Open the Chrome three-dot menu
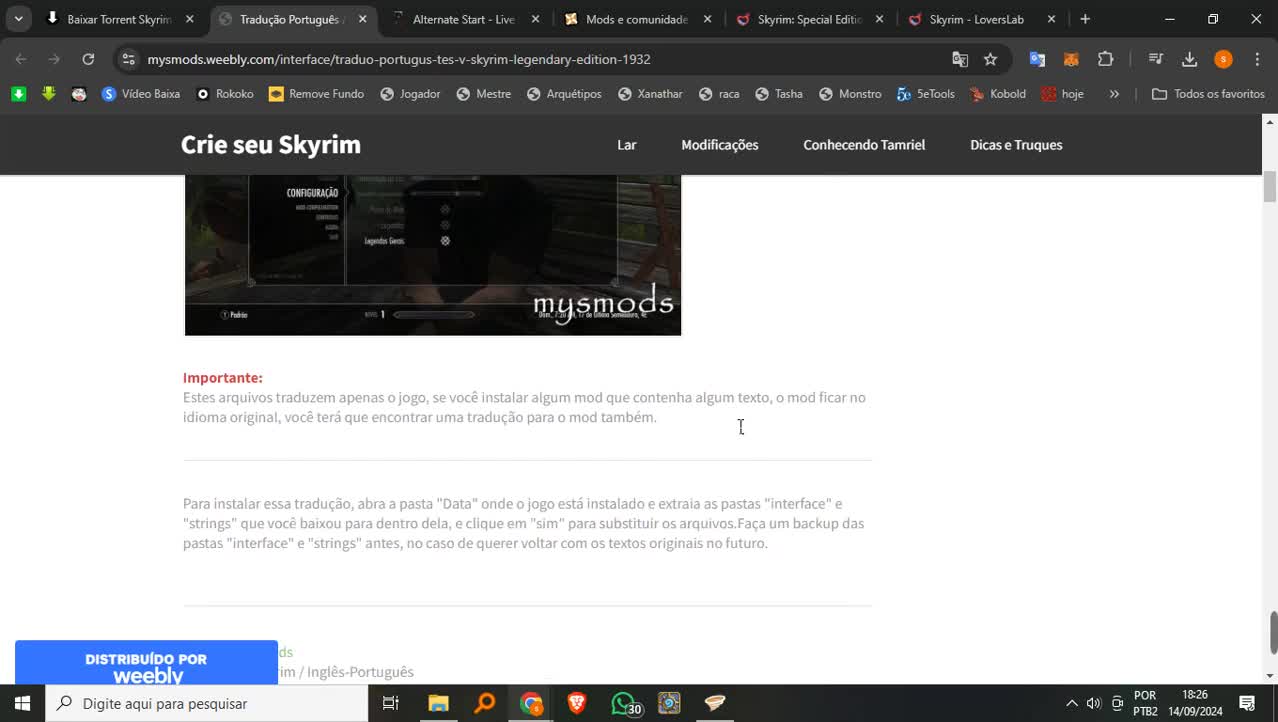This screenshot has width=1278, height=722. [1257, 59]
